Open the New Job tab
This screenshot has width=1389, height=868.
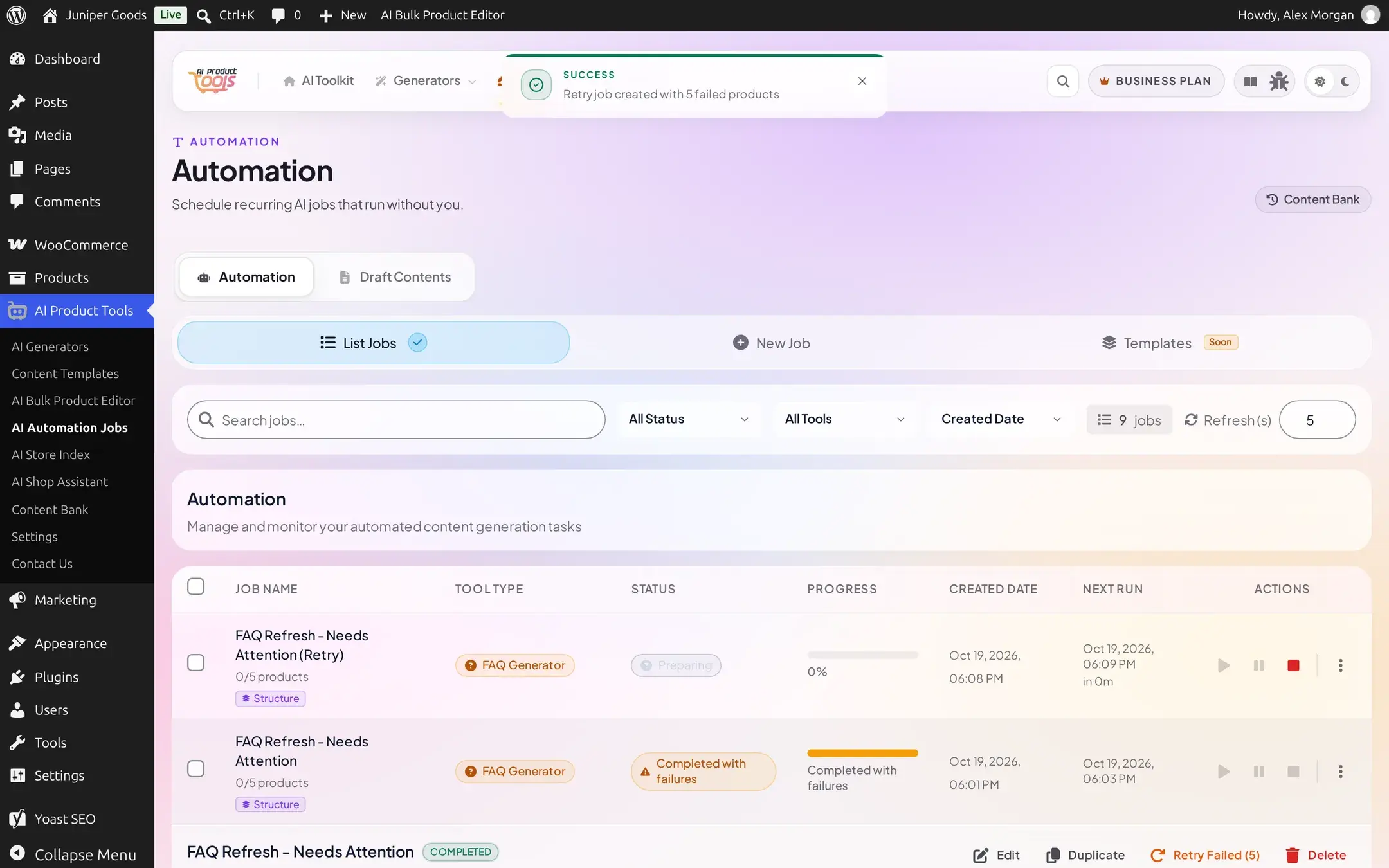pyautogui.click(x=771, y=343)
